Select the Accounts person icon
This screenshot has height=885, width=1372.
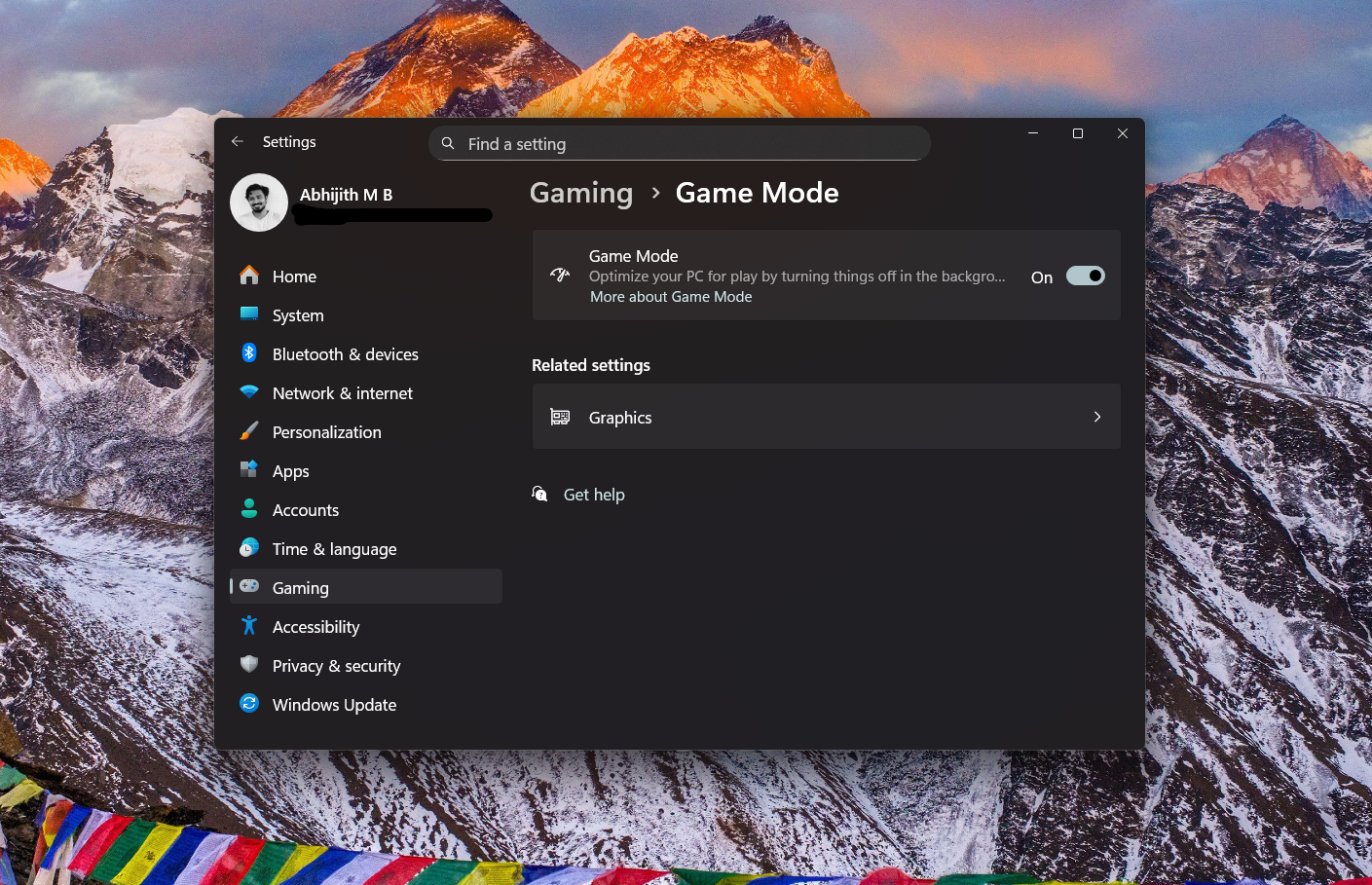pyautogui.click(x=249, y=509)
